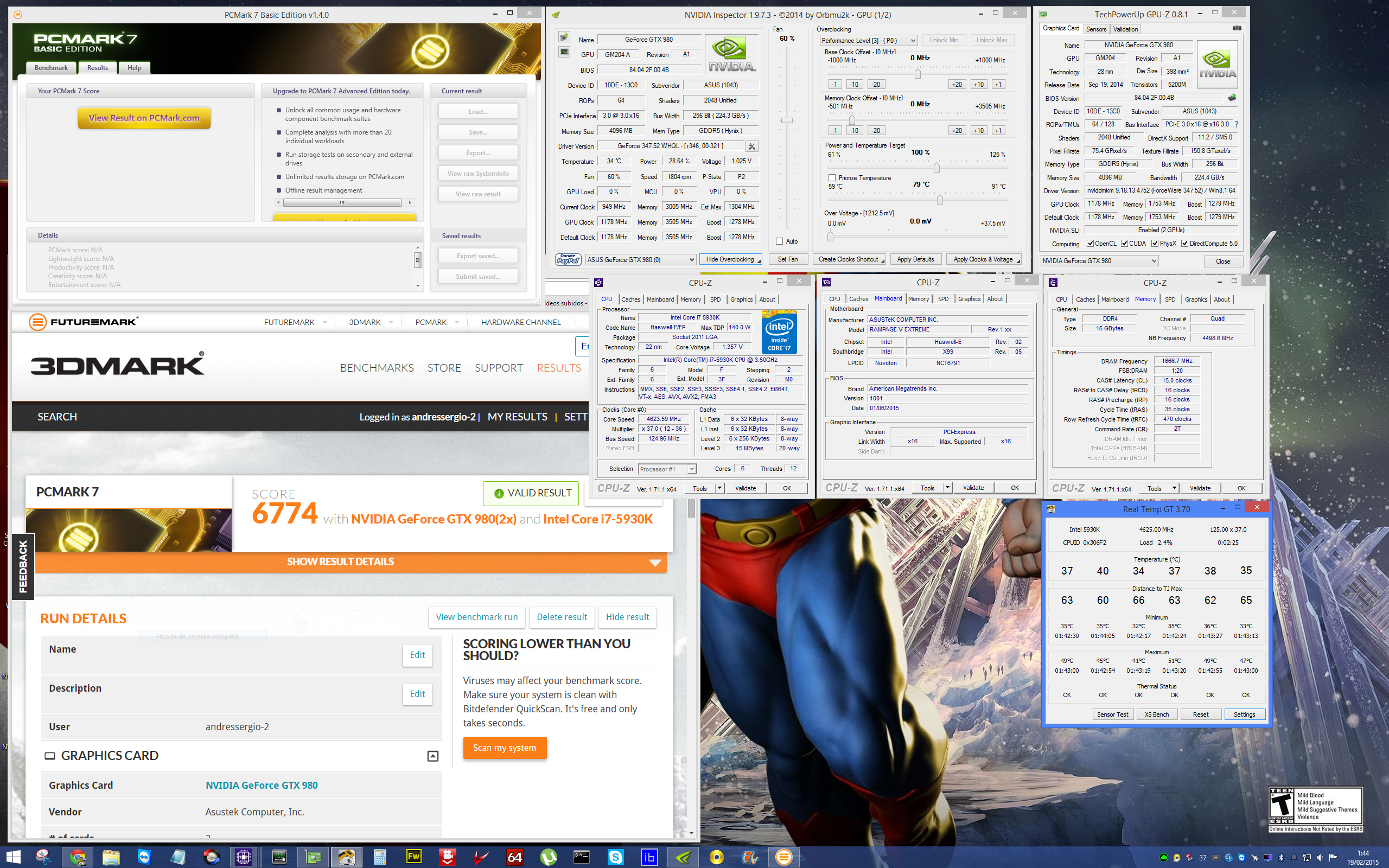Click the Donate PayPal icon
This screenshot has height=868, width=1389.
tap(568, 259)
